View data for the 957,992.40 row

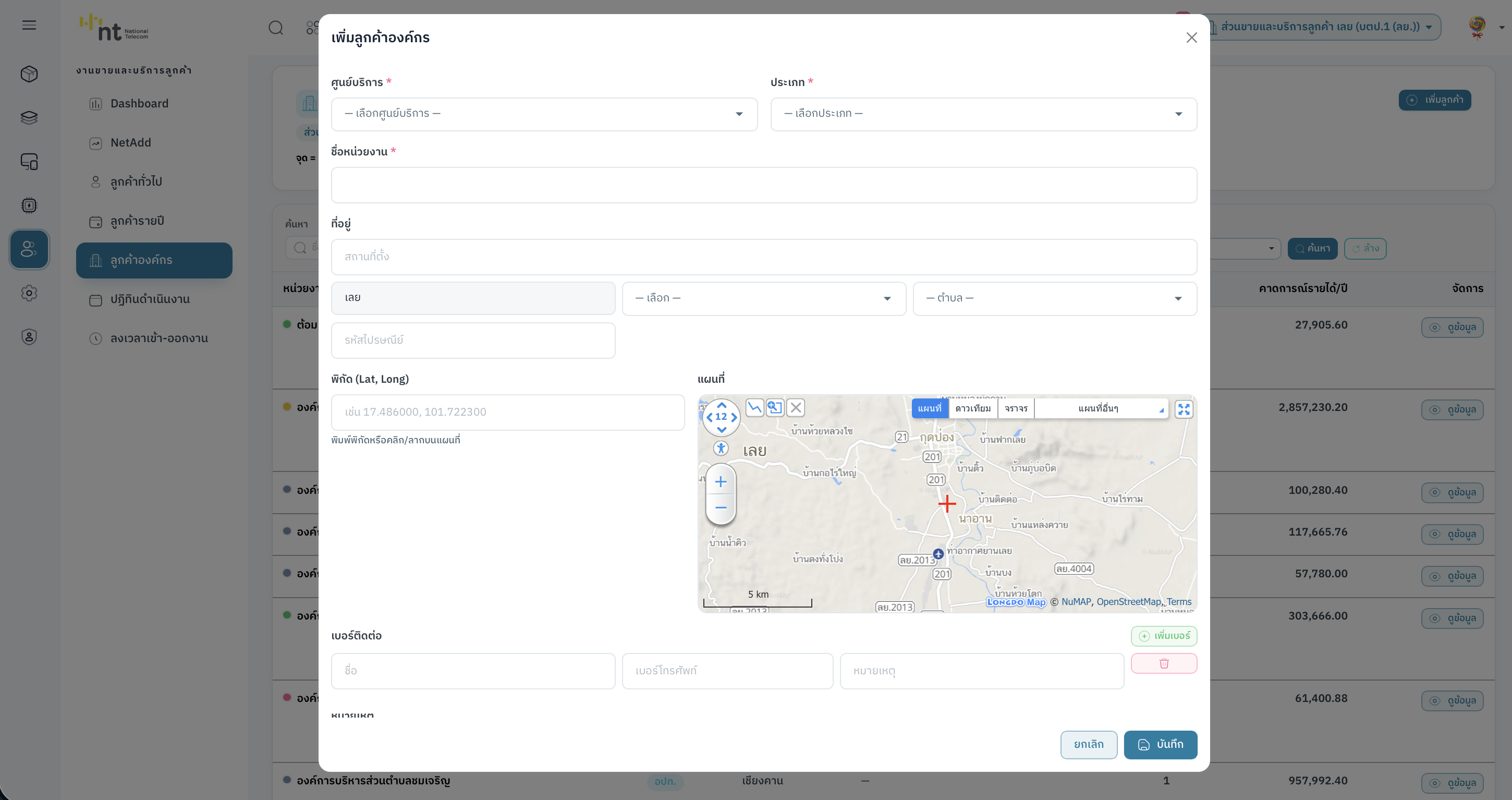pos(1452,783)
